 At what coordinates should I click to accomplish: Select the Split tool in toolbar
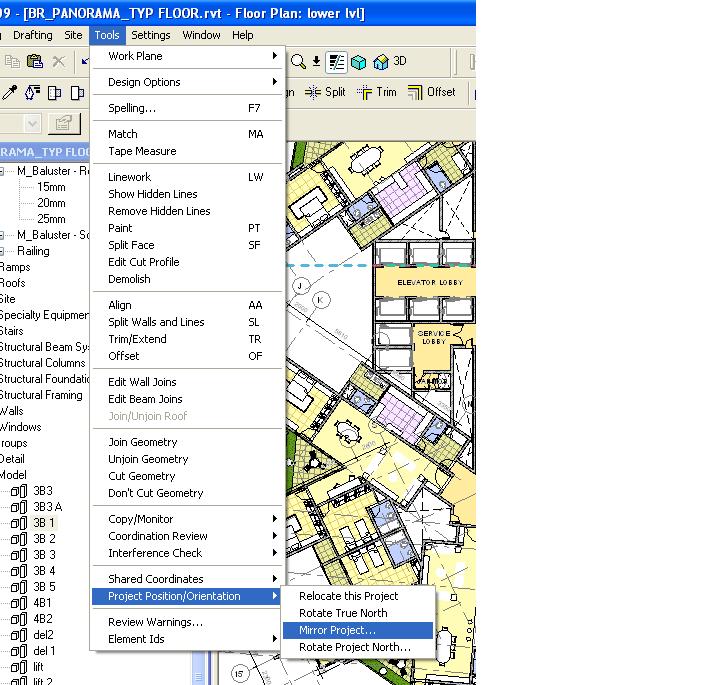point(325,92)
